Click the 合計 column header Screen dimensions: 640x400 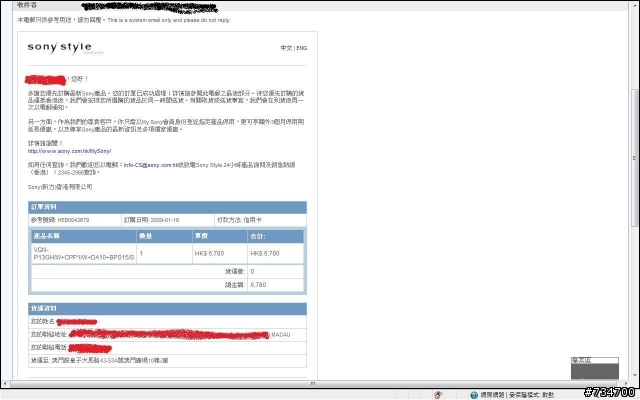tap(276, 236)
